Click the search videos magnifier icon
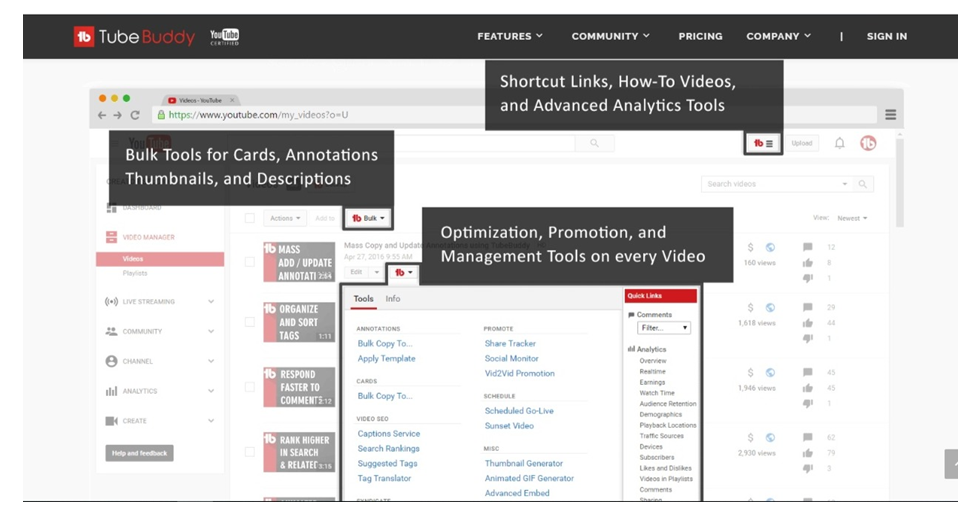 pos(862,184)
